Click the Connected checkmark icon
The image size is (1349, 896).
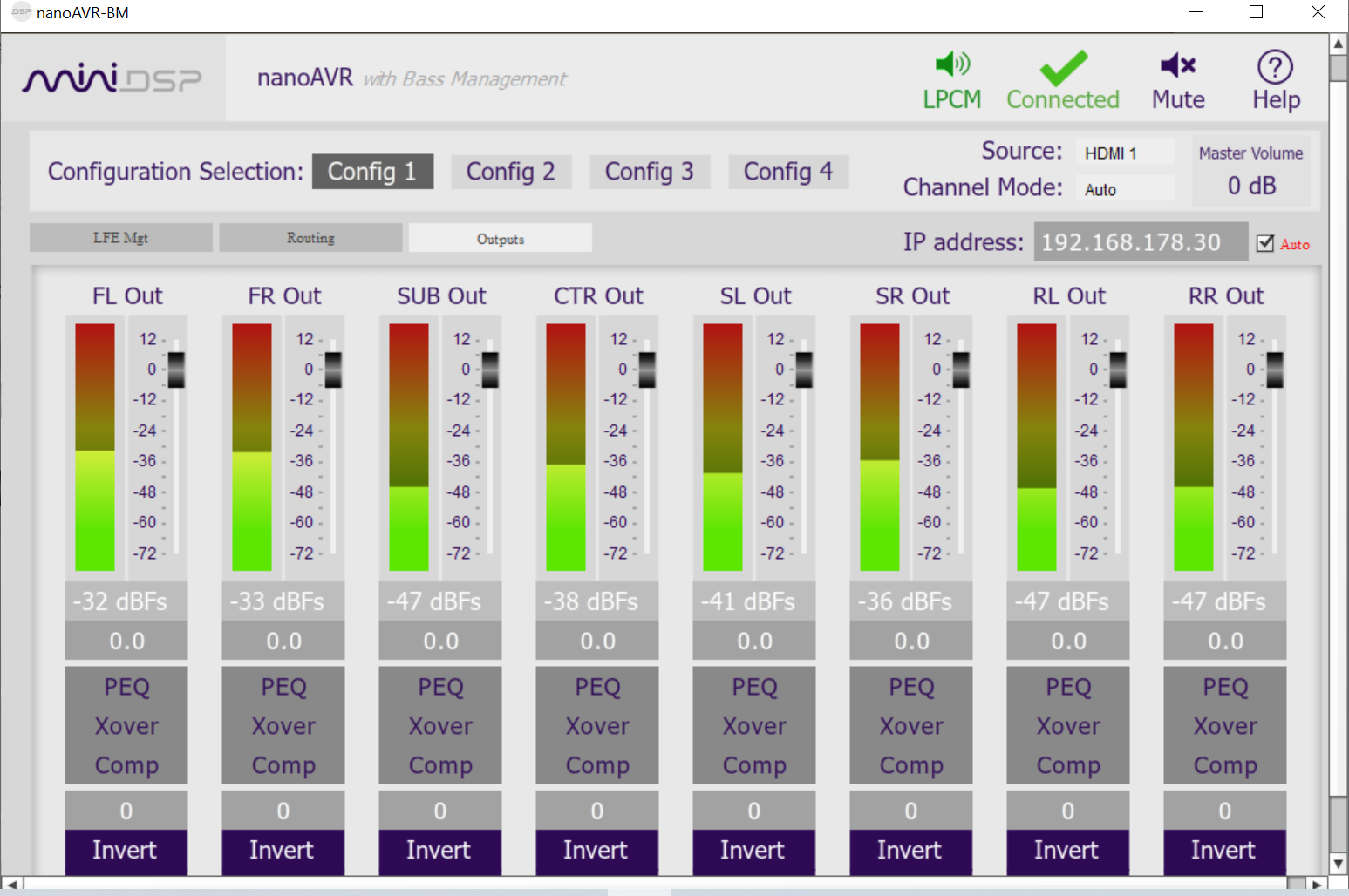tap(1063, 68)
